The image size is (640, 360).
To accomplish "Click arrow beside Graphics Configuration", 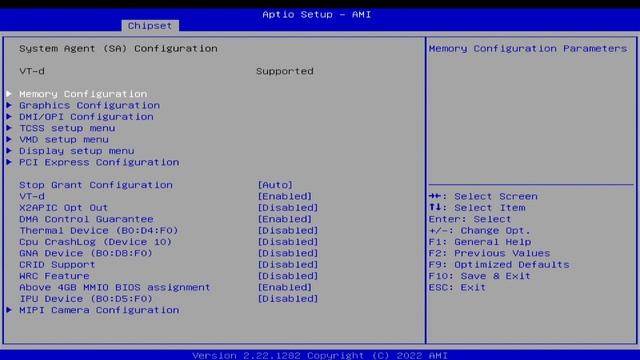I will coord(9,105).
